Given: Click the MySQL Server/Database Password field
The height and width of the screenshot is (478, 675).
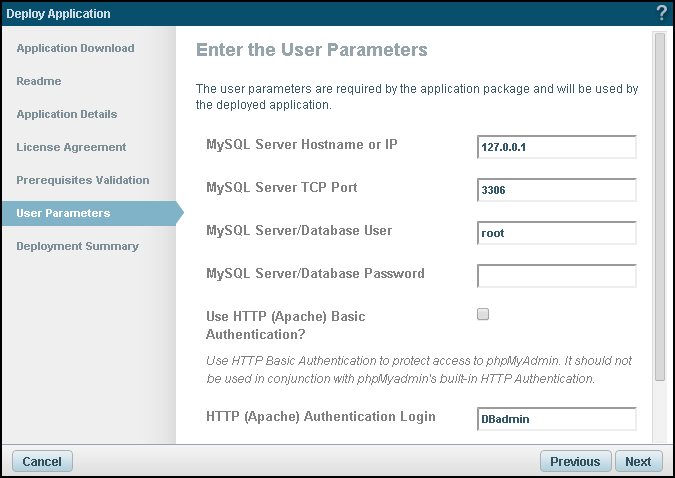Looking at the screenshot, I should pyautogui.click(x=557, y=276).
